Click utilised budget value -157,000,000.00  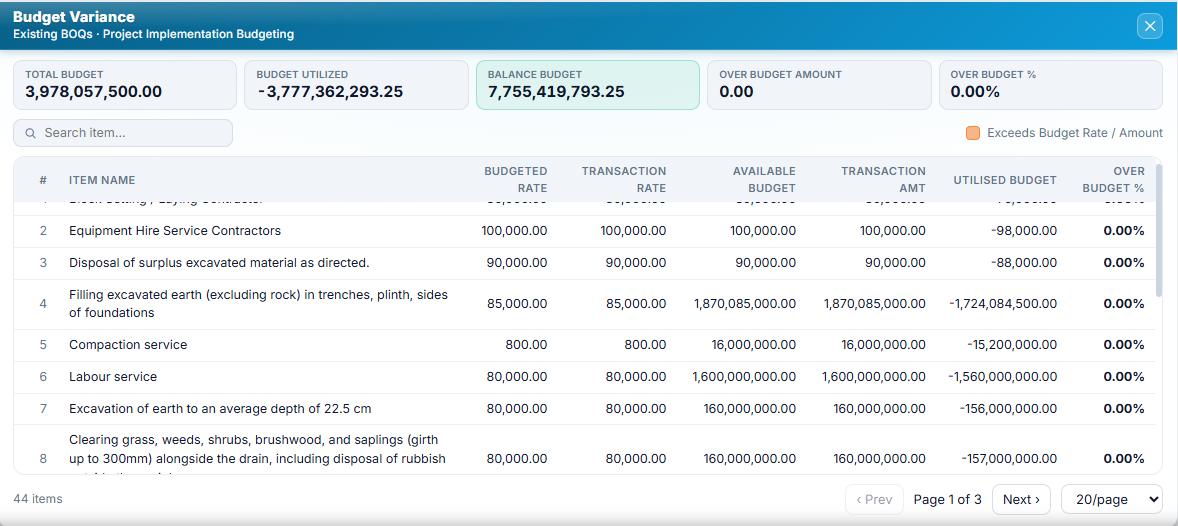1009,459
